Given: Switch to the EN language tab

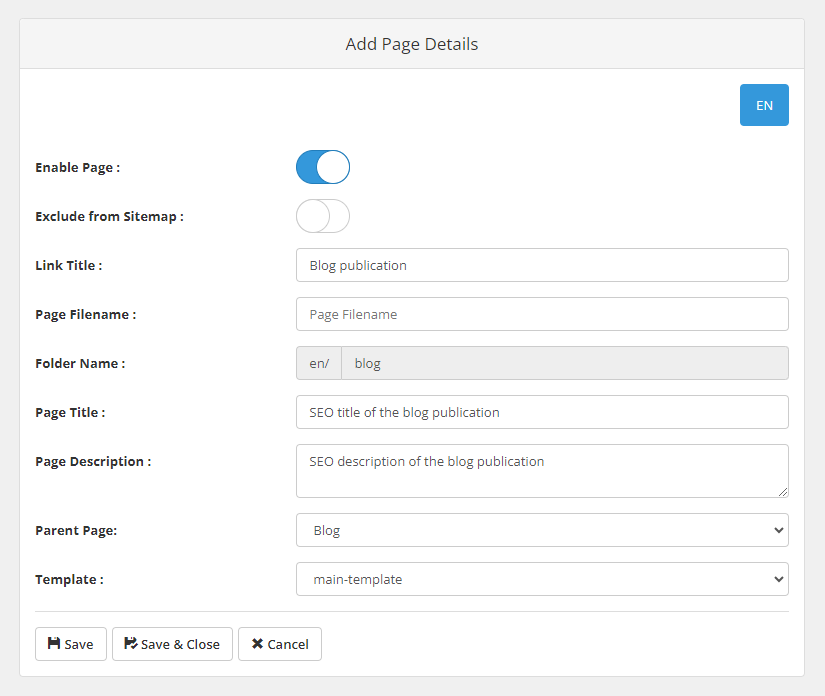Looking at the screenshot, I should pos(764,105).
